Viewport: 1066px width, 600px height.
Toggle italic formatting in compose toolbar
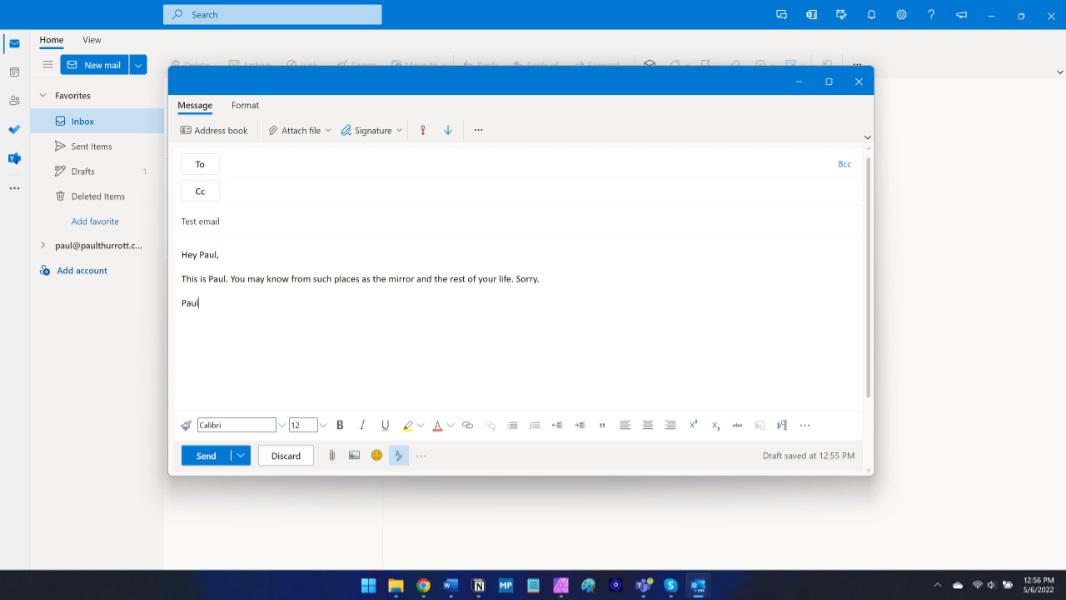tap(362, 426)
